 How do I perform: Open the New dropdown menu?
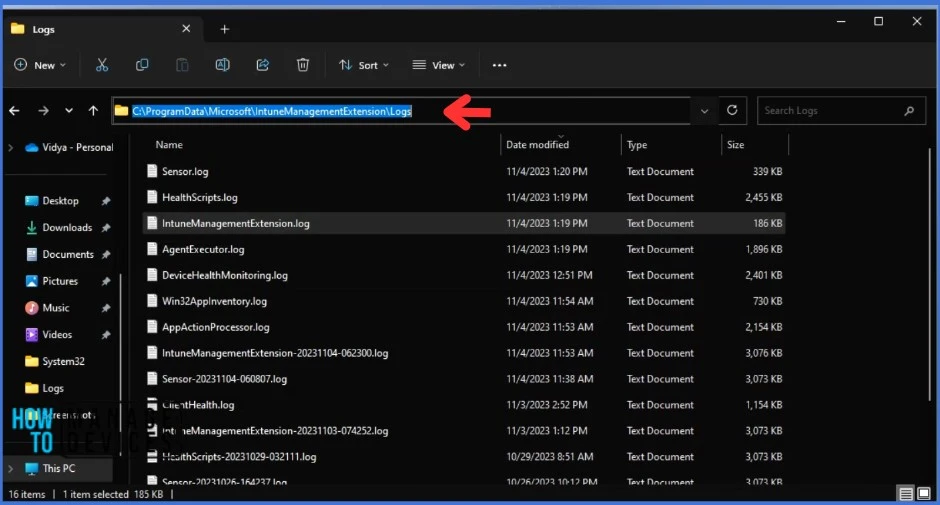(40, 65)
